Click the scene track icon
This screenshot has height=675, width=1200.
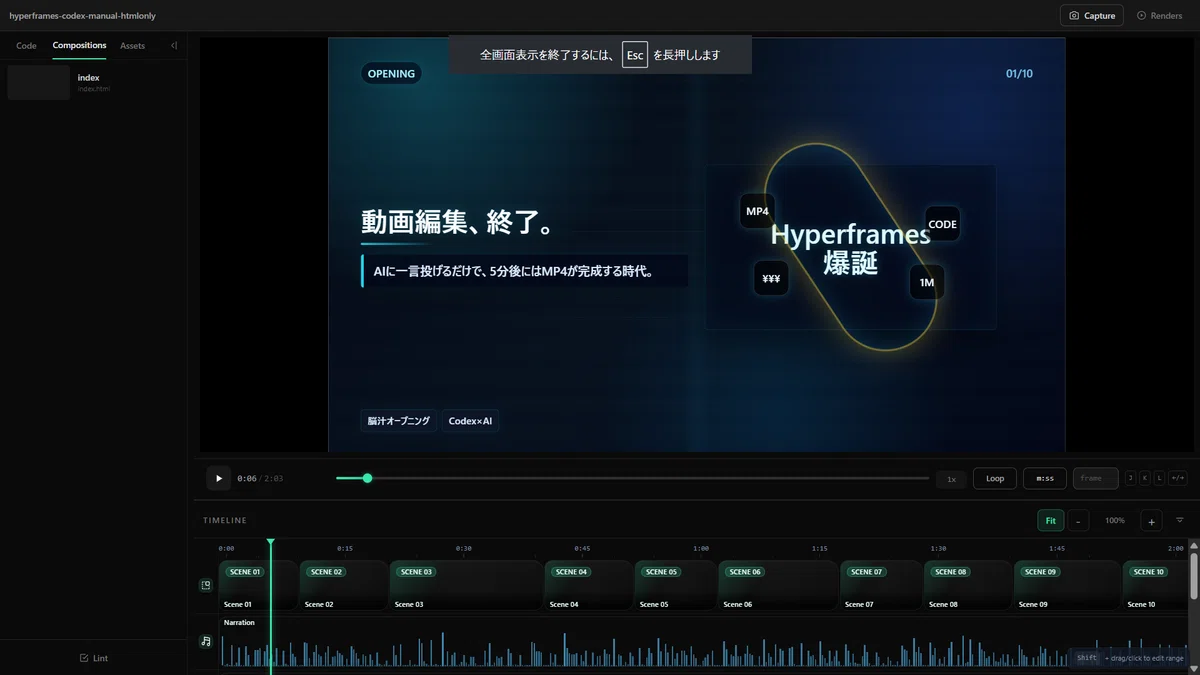(206, 585)
